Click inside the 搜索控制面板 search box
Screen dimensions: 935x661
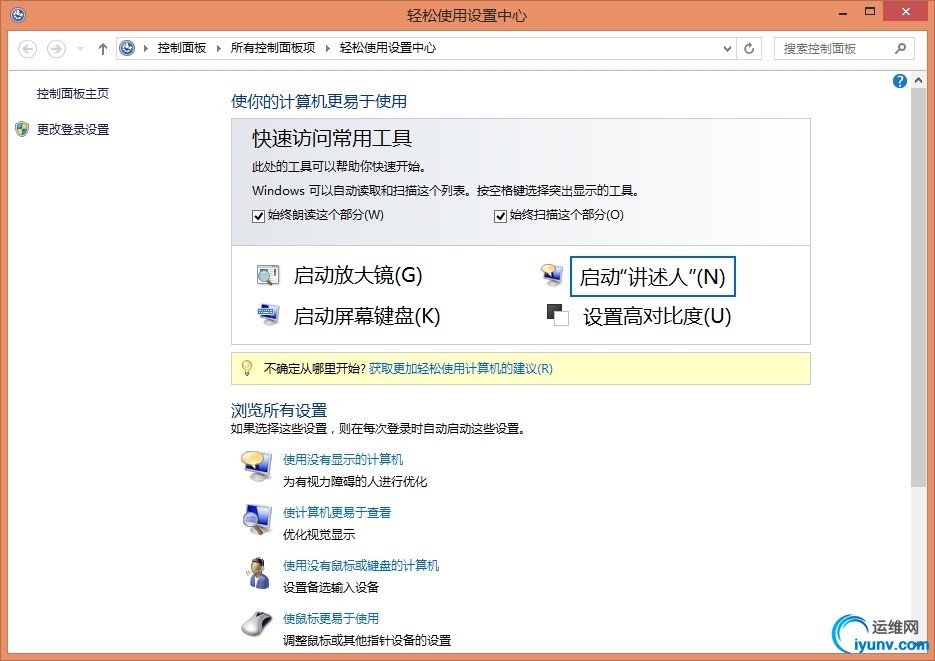point(840,47)
